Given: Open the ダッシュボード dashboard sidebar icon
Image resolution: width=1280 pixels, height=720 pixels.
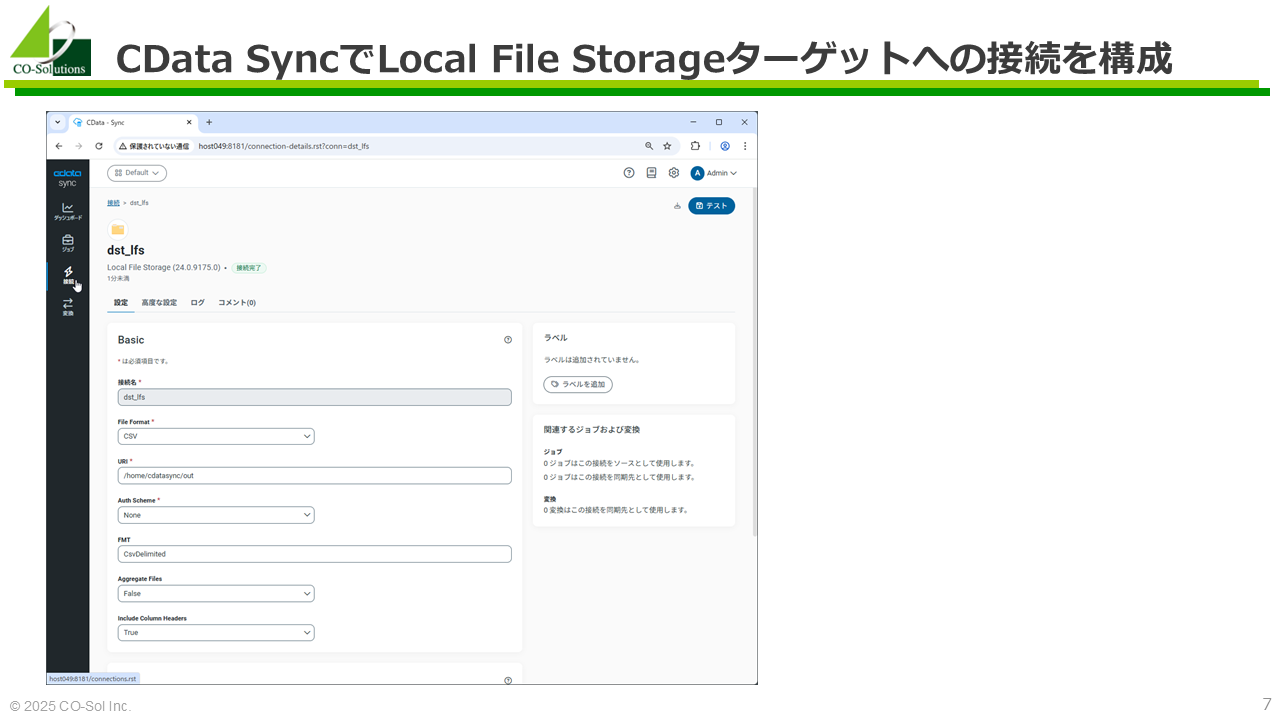Looking at the screenshot, I should (68, 211).
